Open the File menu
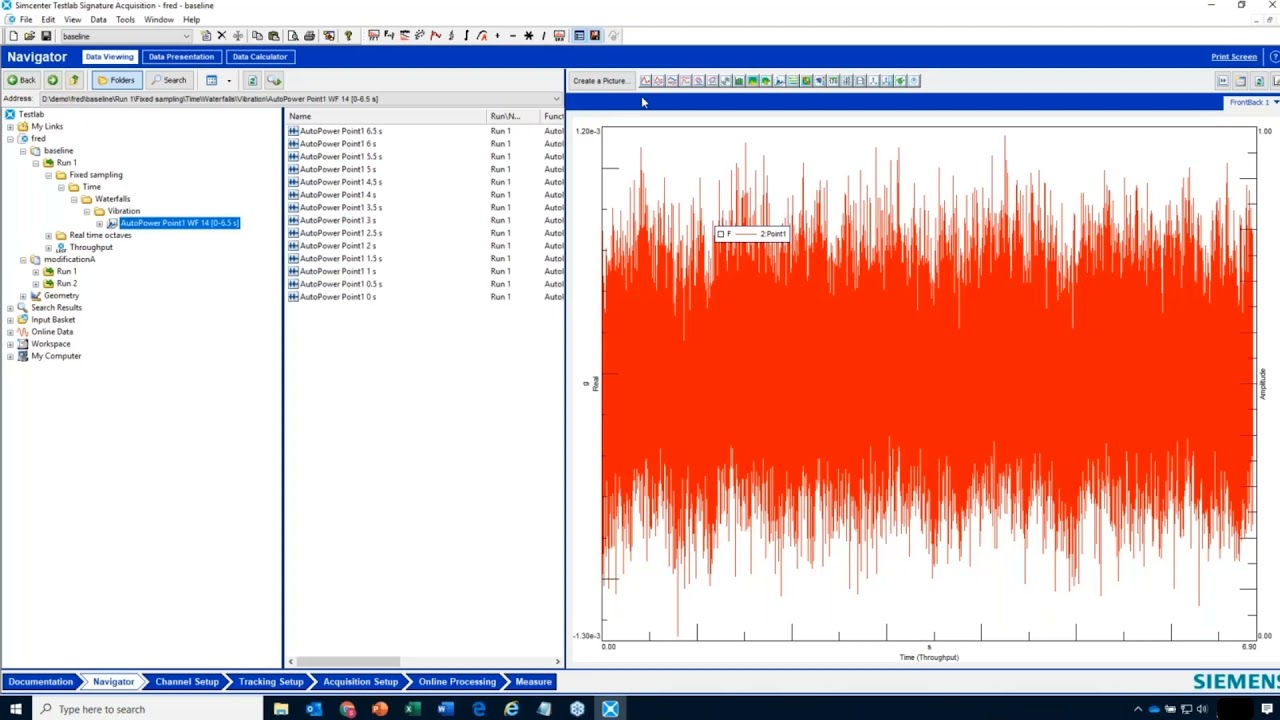This screenshot has width=1280, height=720. tap(26, 19)
